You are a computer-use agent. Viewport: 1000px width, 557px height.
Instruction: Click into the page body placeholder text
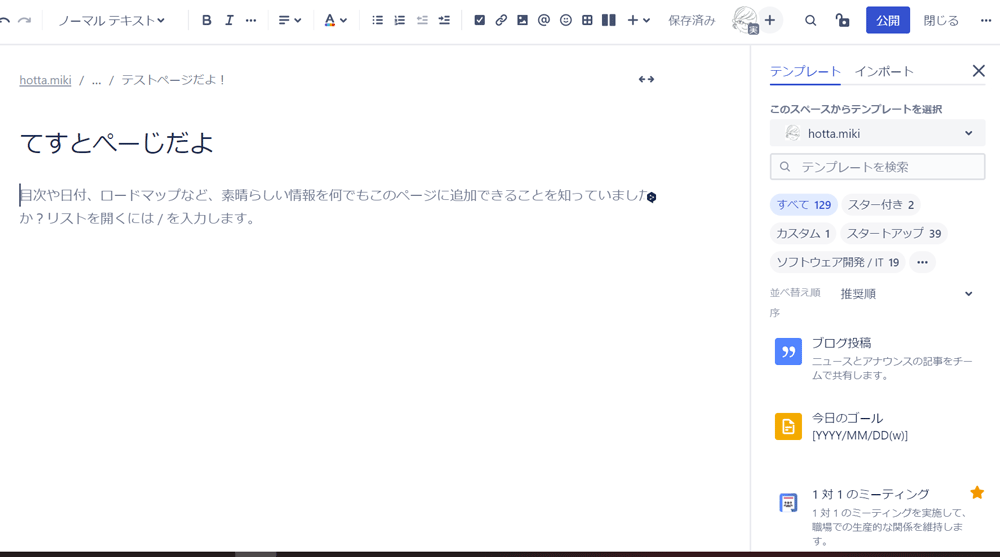point(334,207)
